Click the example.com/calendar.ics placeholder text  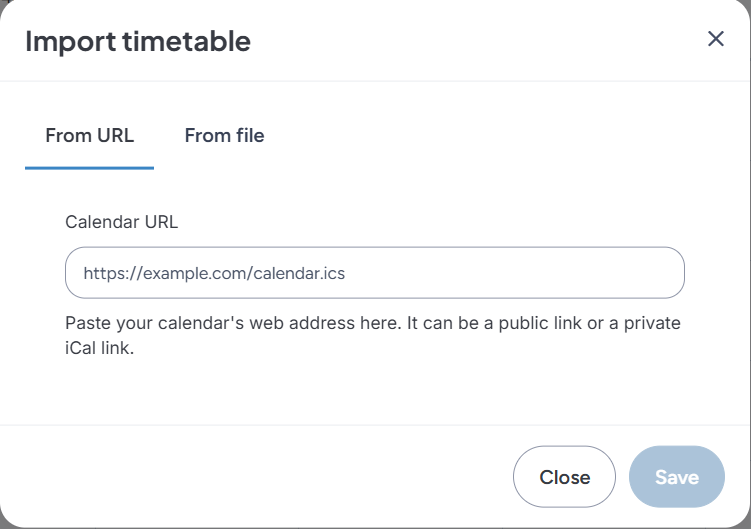[x=214, y=273]
